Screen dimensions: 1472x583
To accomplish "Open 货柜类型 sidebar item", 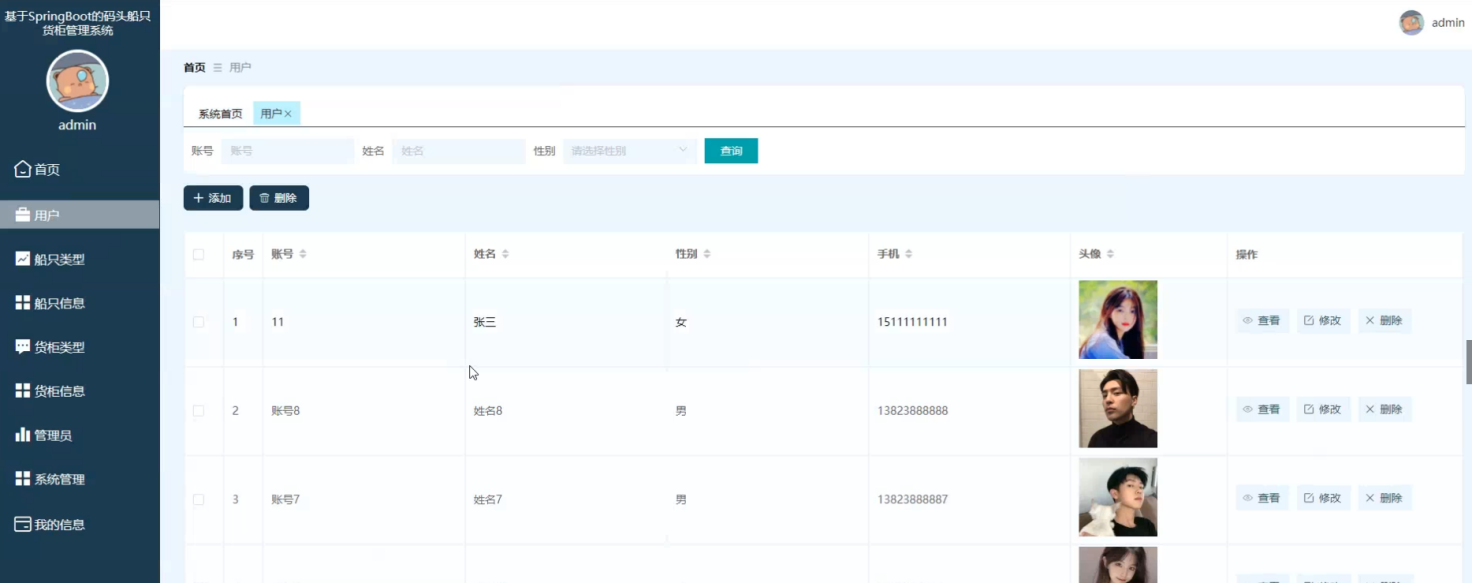I will pos(80,347).
